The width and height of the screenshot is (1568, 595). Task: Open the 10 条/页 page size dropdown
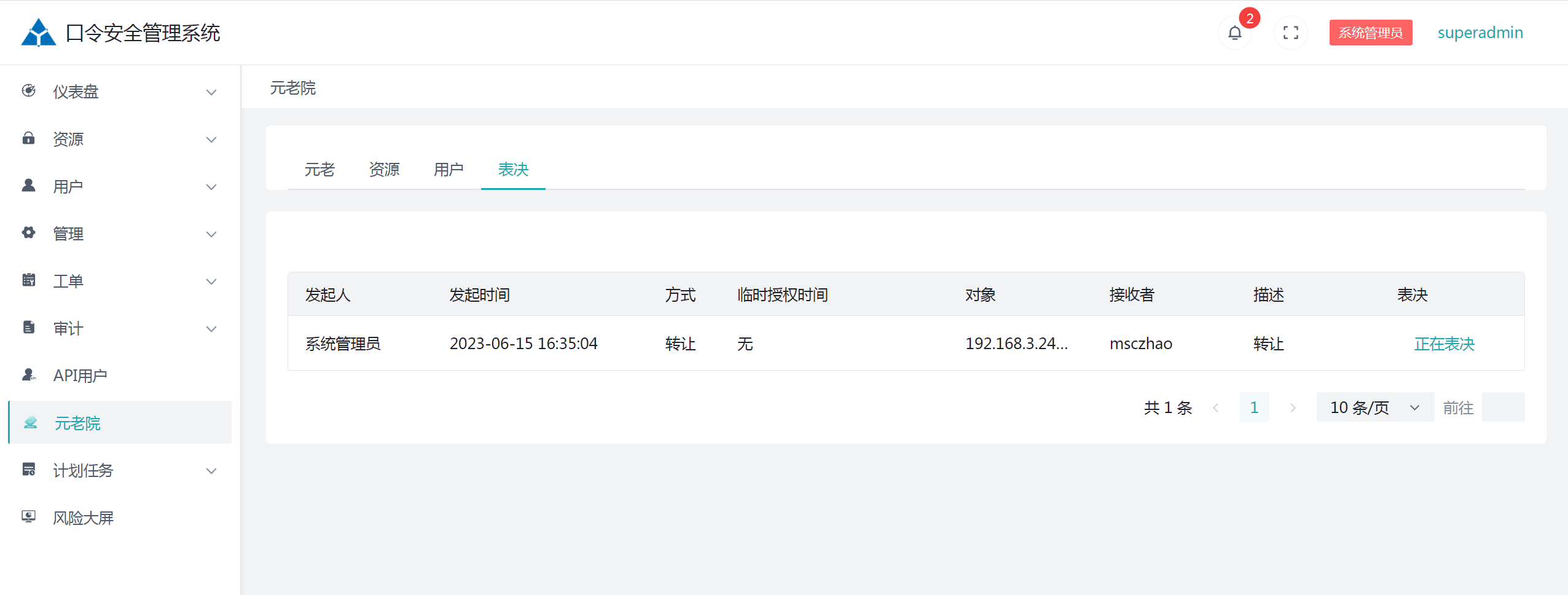(x=1374, y=408)
